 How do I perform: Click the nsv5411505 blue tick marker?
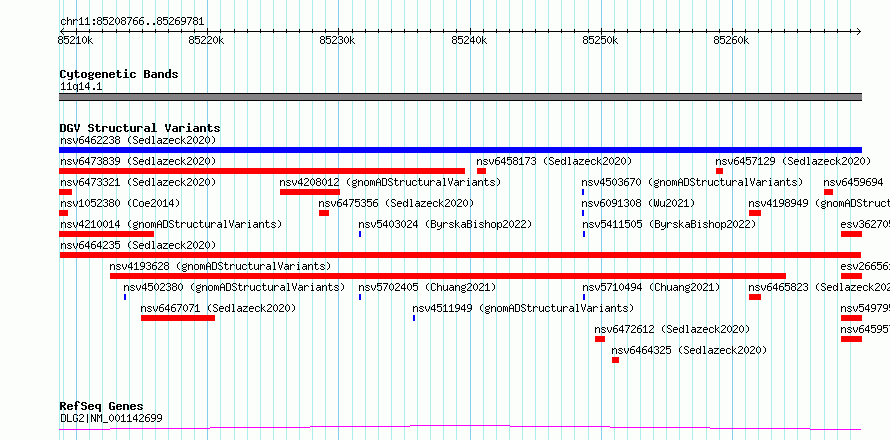pos(584,234)
